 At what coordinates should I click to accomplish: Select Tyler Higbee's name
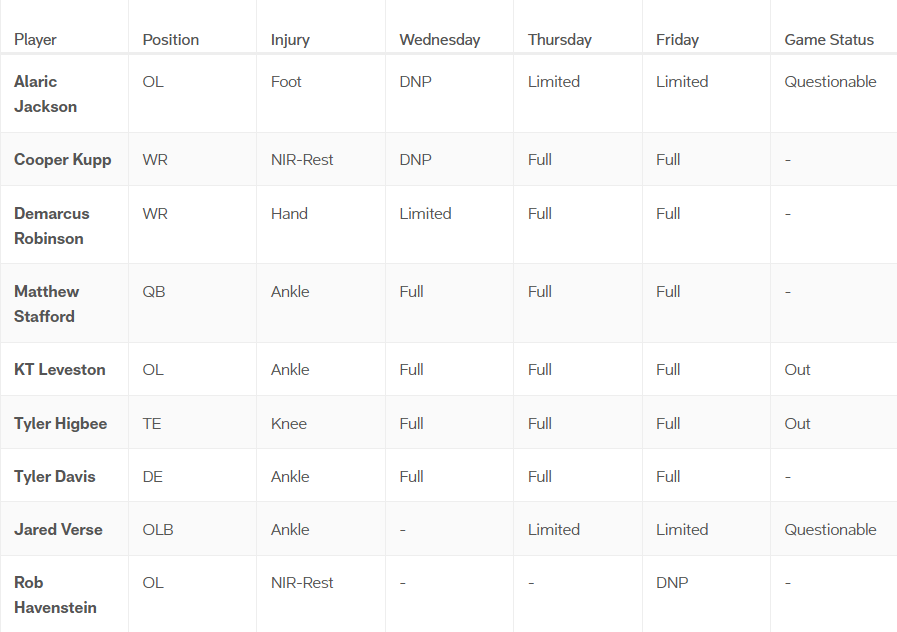click(60, 424)
